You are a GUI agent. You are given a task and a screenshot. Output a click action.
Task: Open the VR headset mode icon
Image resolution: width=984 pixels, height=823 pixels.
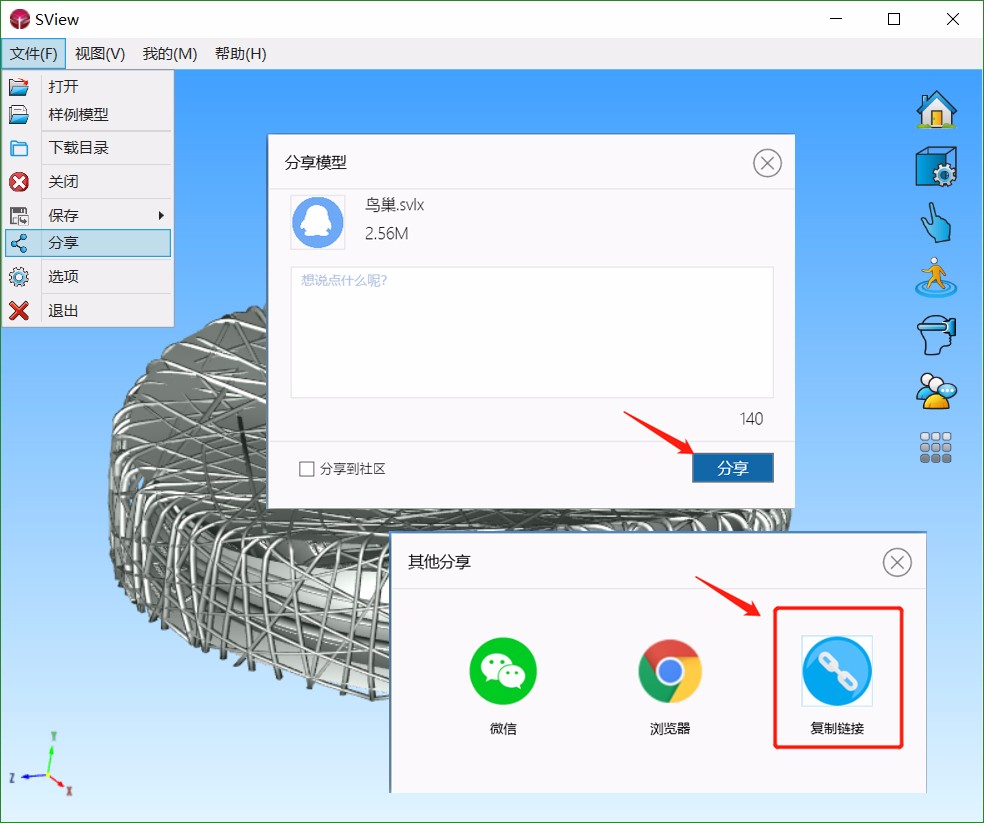point(936,335)
